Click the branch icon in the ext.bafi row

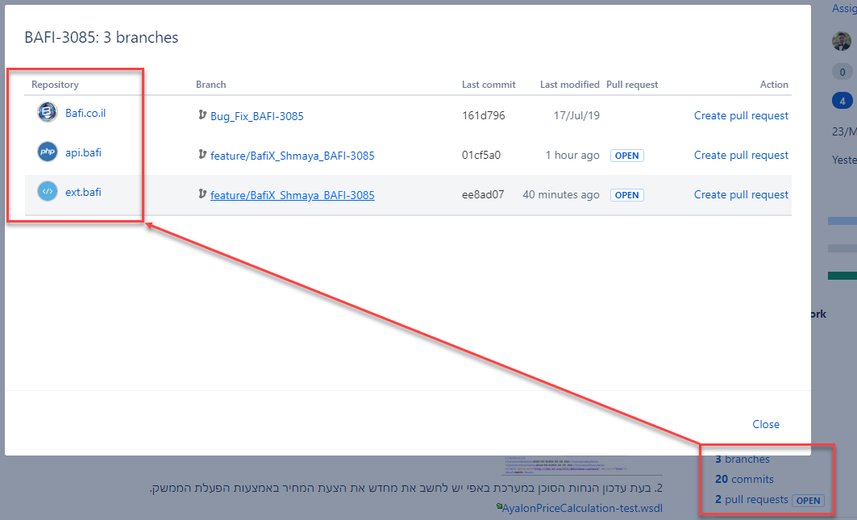(x=202, y=194)
